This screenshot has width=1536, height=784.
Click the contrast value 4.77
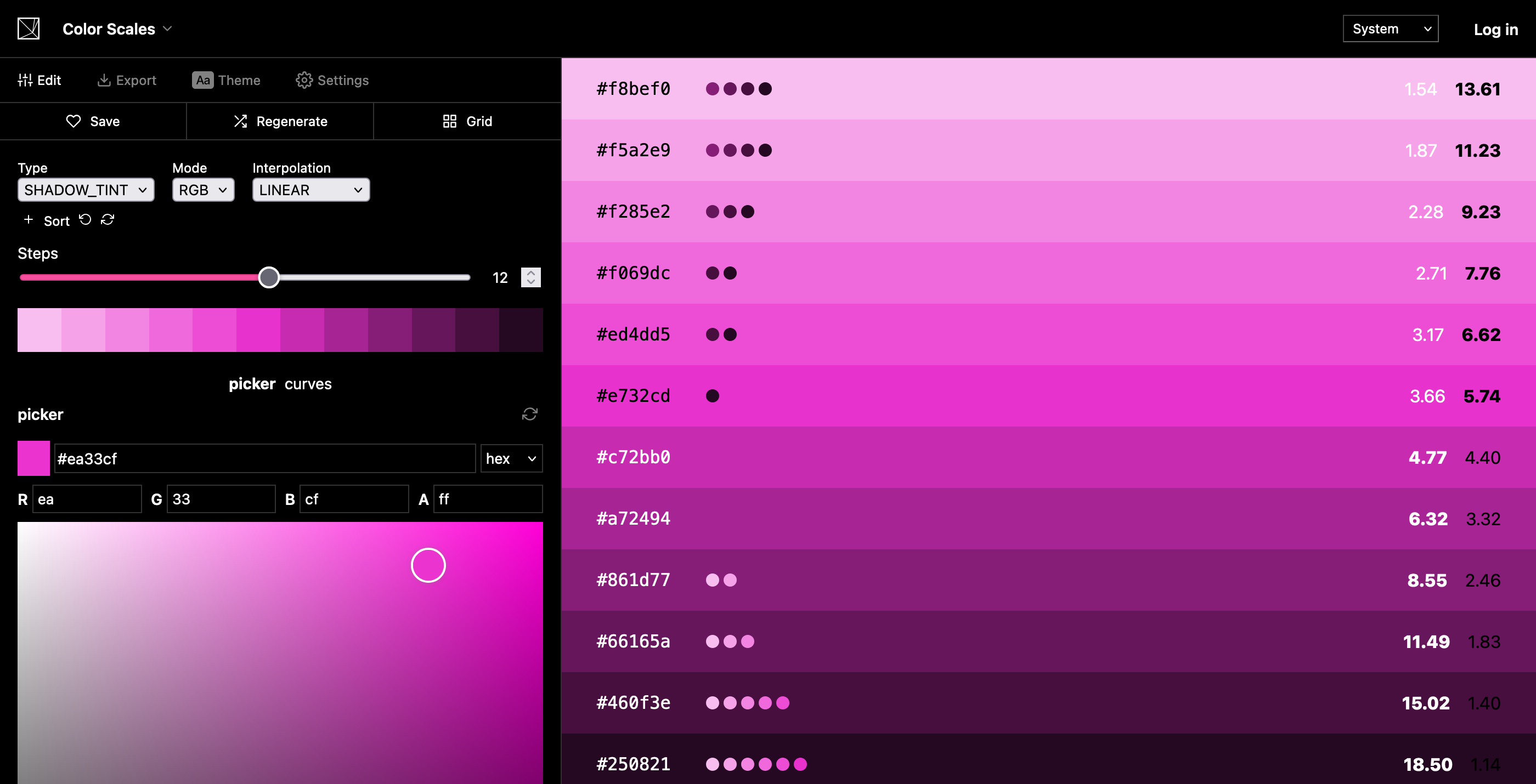[1427, 457]
